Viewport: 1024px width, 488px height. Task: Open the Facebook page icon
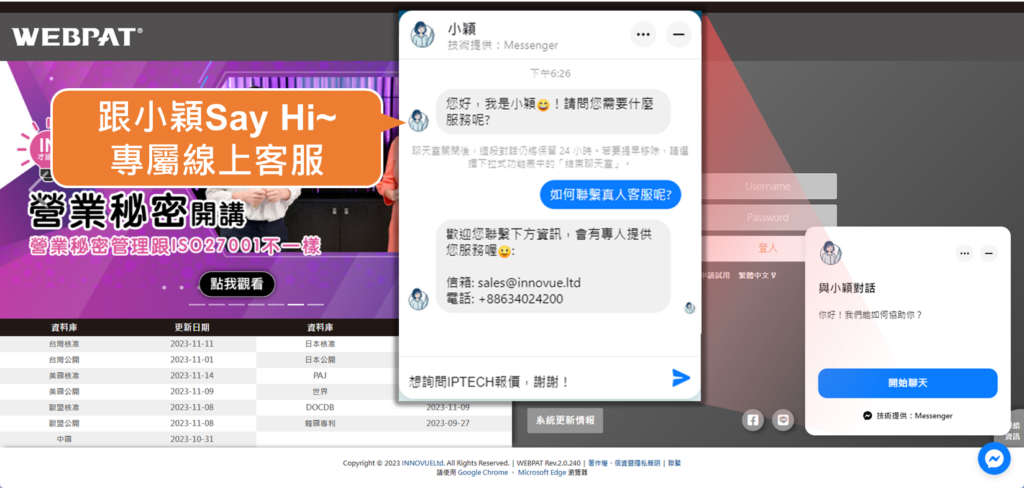(752, 420)
